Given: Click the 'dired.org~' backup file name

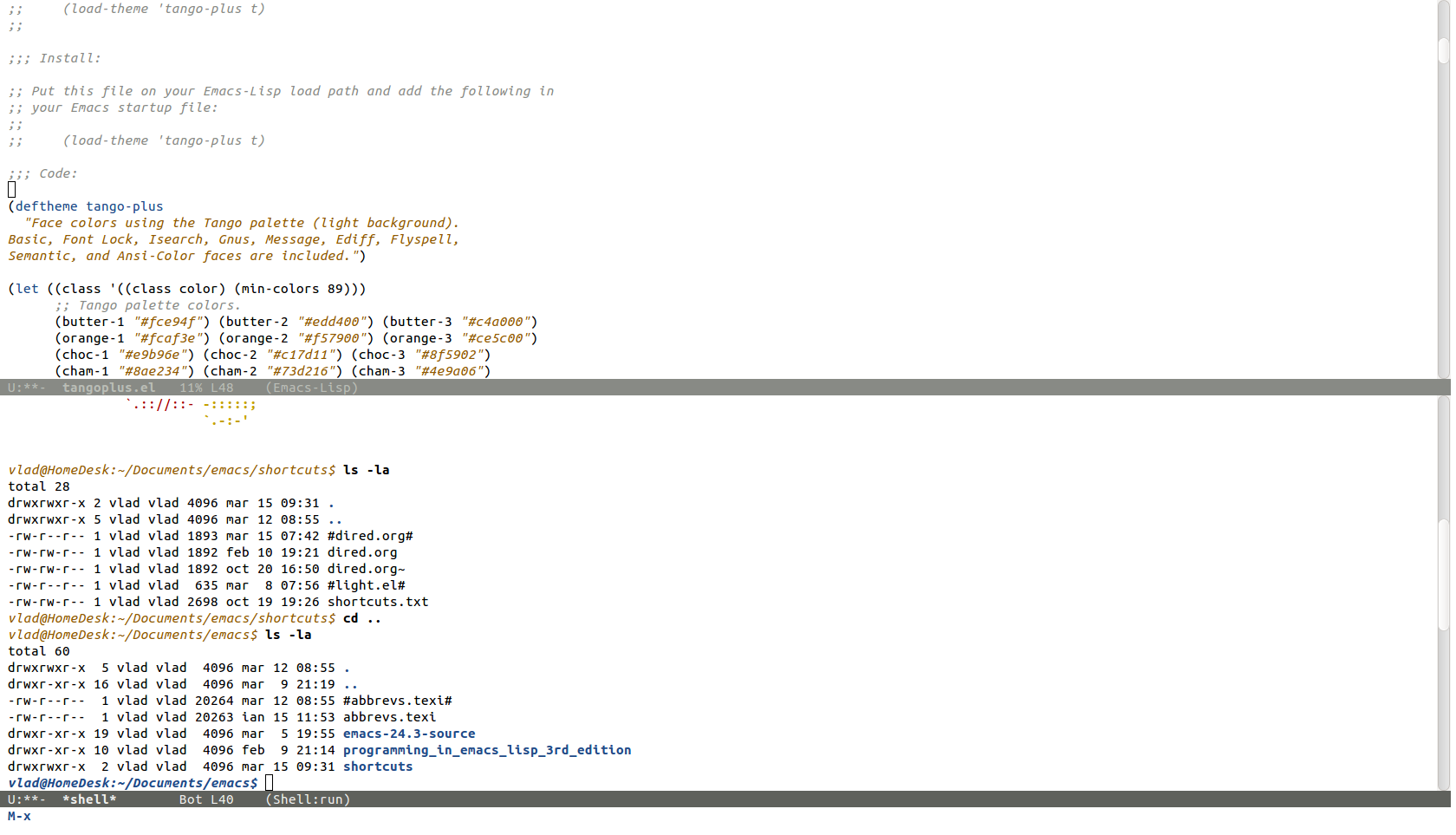Looking at the screenshot, I should (x=367, y=569).
